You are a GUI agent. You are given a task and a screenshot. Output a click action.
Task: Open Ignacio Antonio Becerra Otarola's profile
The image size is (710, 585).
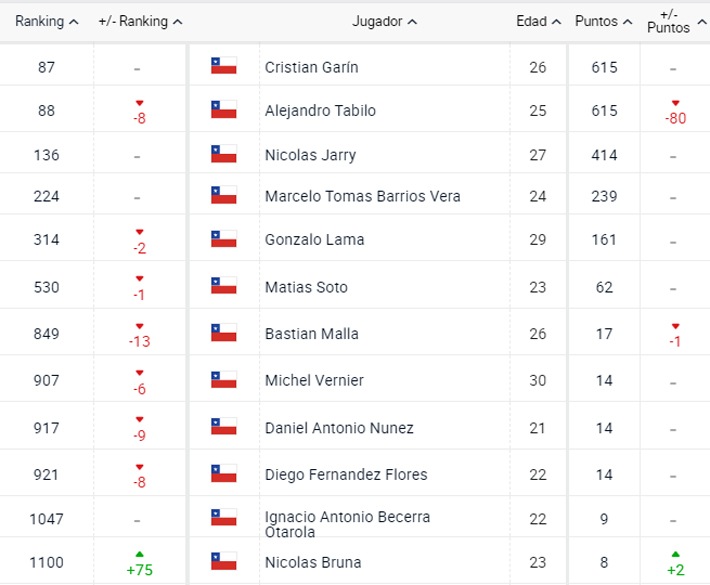[x=347, y=523]
